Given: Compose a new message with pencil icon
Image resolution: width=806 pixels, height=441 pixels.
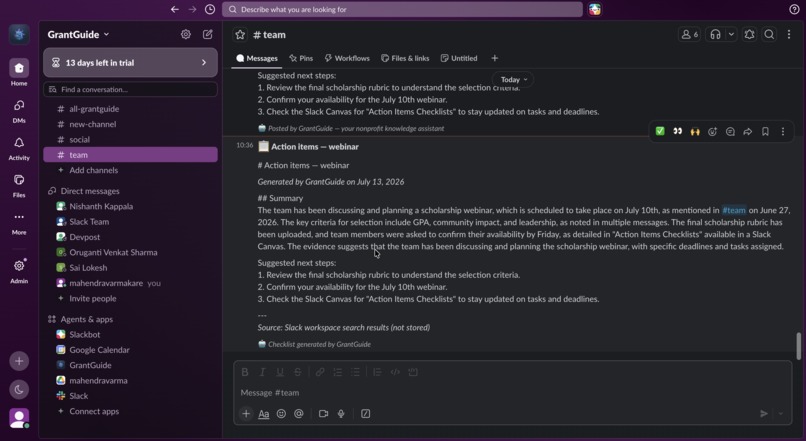Looking at the screenshot, I should point(208,34).
